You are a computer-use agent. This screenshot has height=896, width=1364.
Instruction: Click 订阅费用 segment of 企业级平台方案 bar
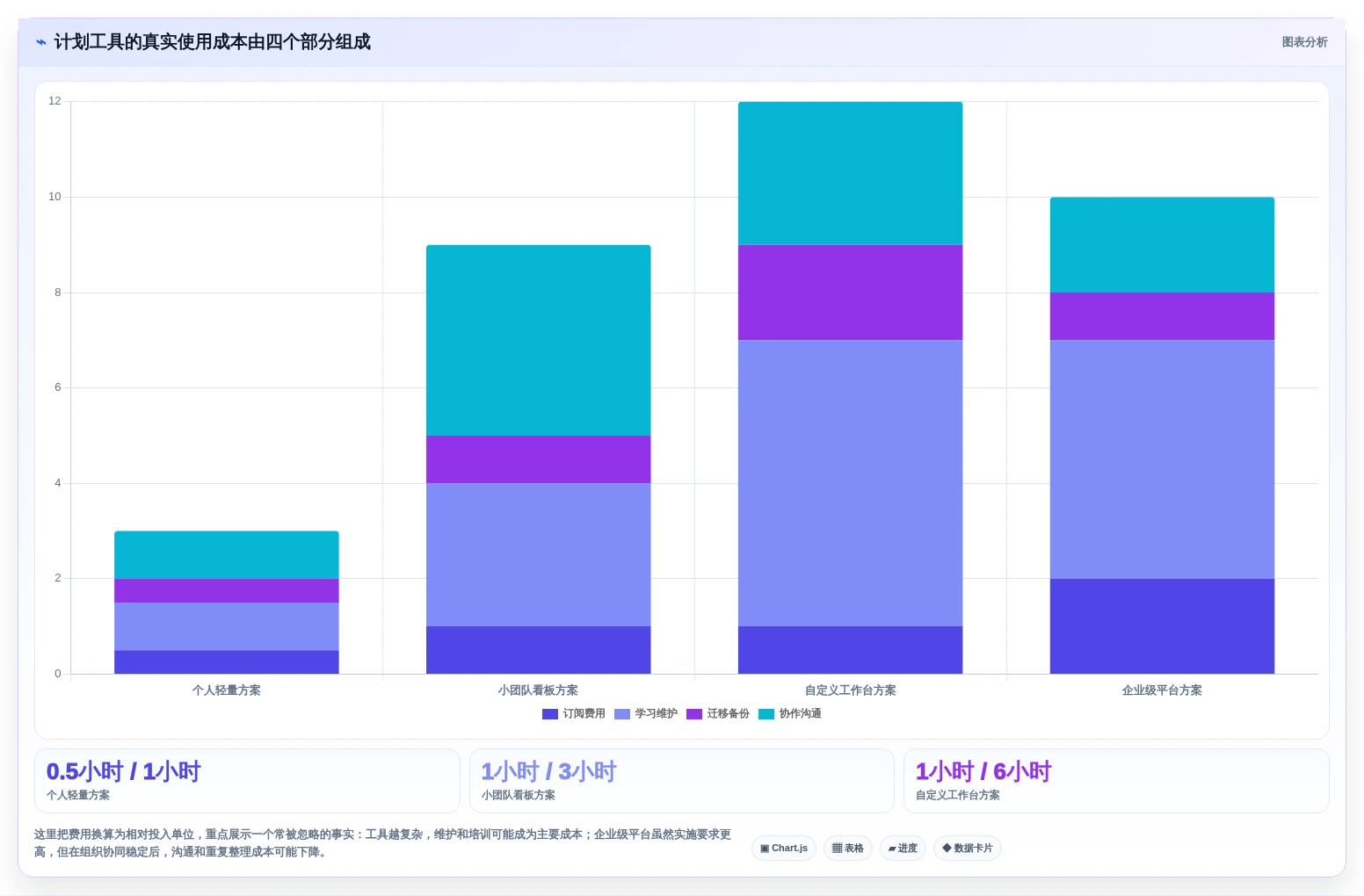point(1162,626)
